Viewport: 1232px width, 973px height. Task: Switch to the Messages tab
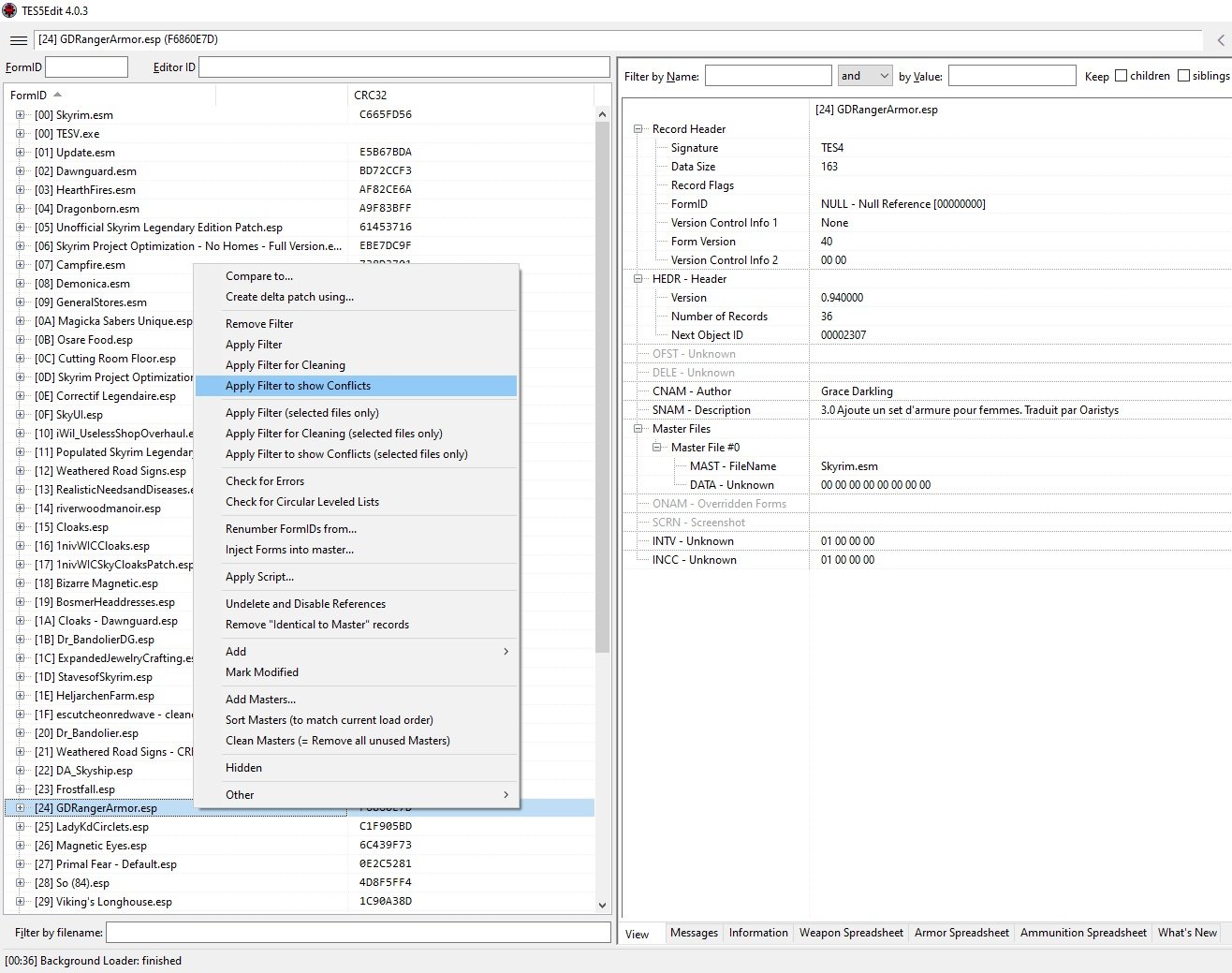pos(694,933)
